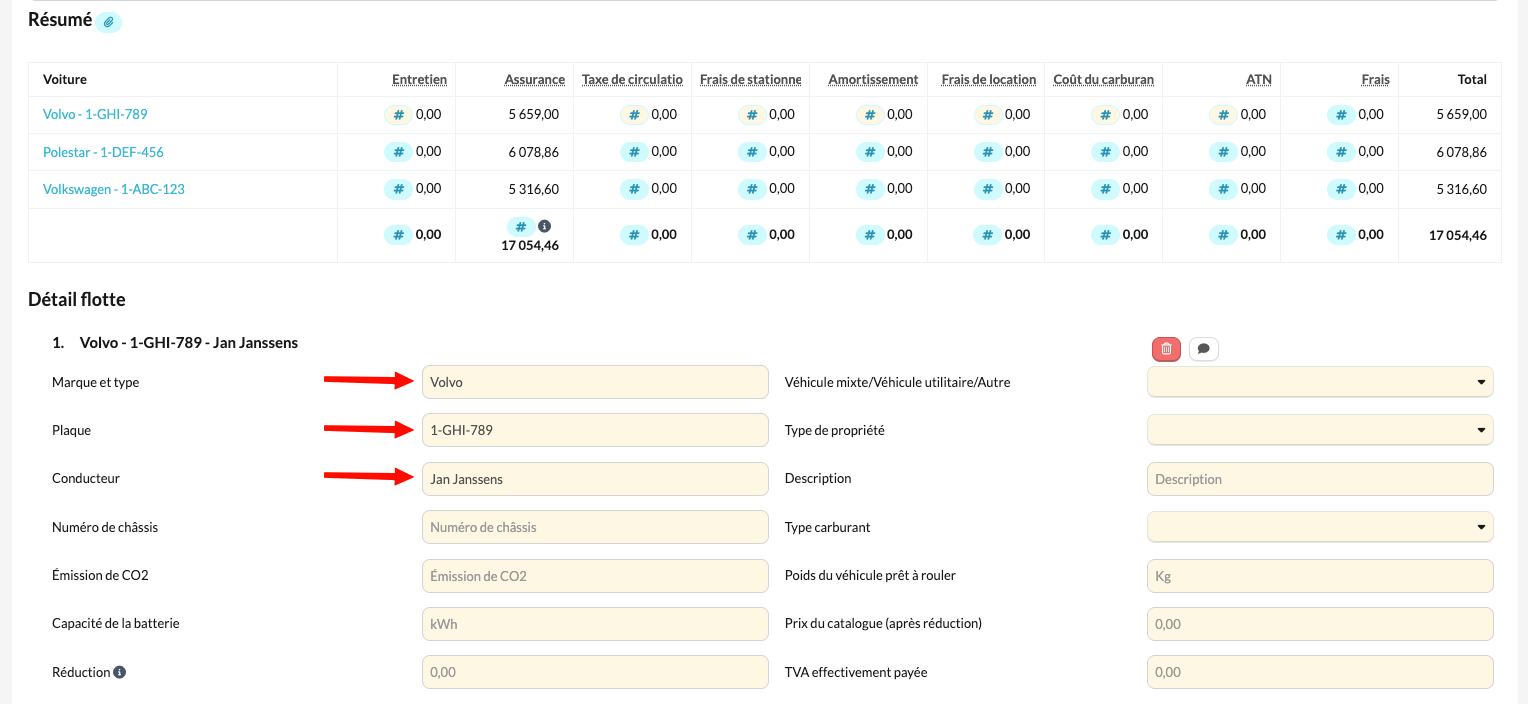
Task: Click the info icon above Assurance total 17 054,46
Action: pyautogui.click(x=544, y=226)
